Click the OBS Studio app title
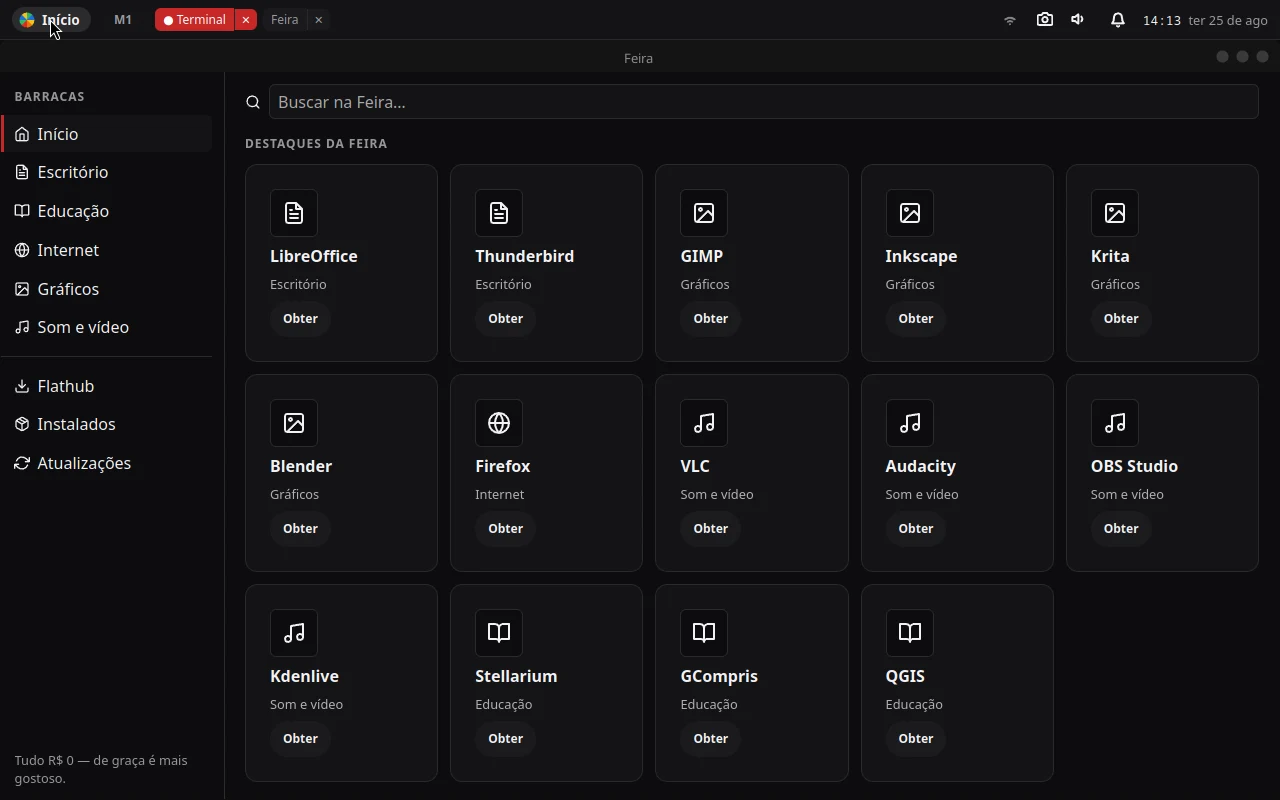 point(1134,466)
